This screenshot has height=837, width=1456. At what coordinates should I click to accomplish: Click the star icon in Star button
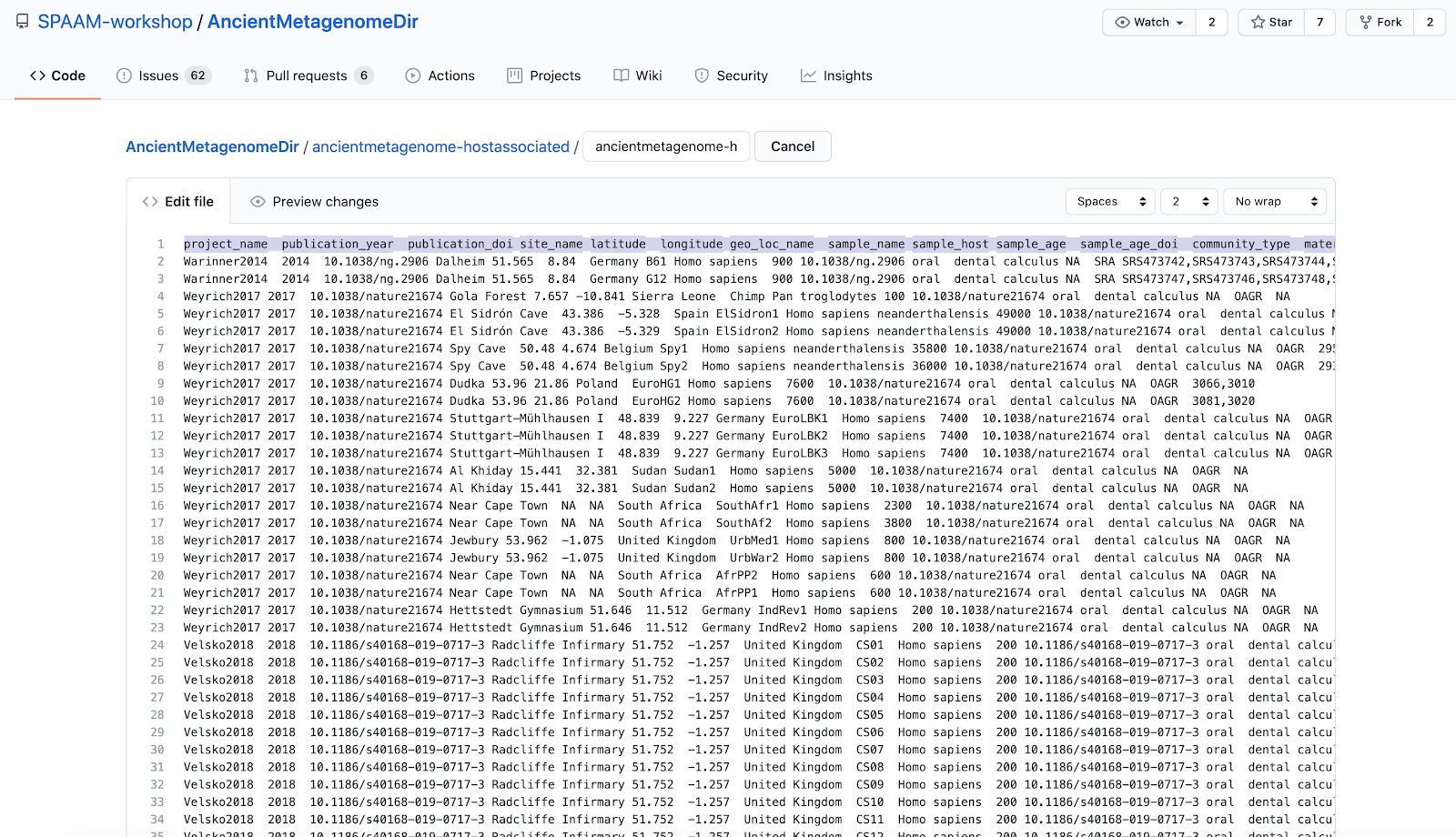tap(1258, 22)
